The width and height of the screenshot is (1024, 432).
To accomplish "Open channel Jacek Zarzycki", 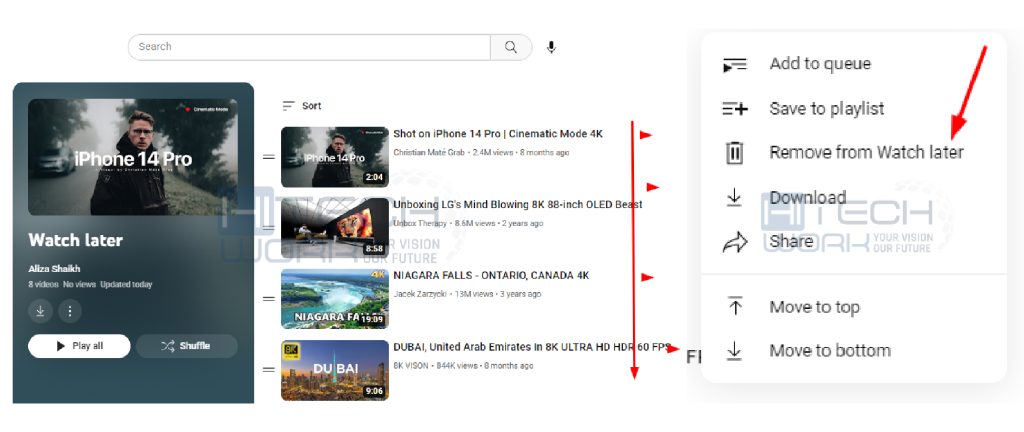I will [x=420, y=294].
